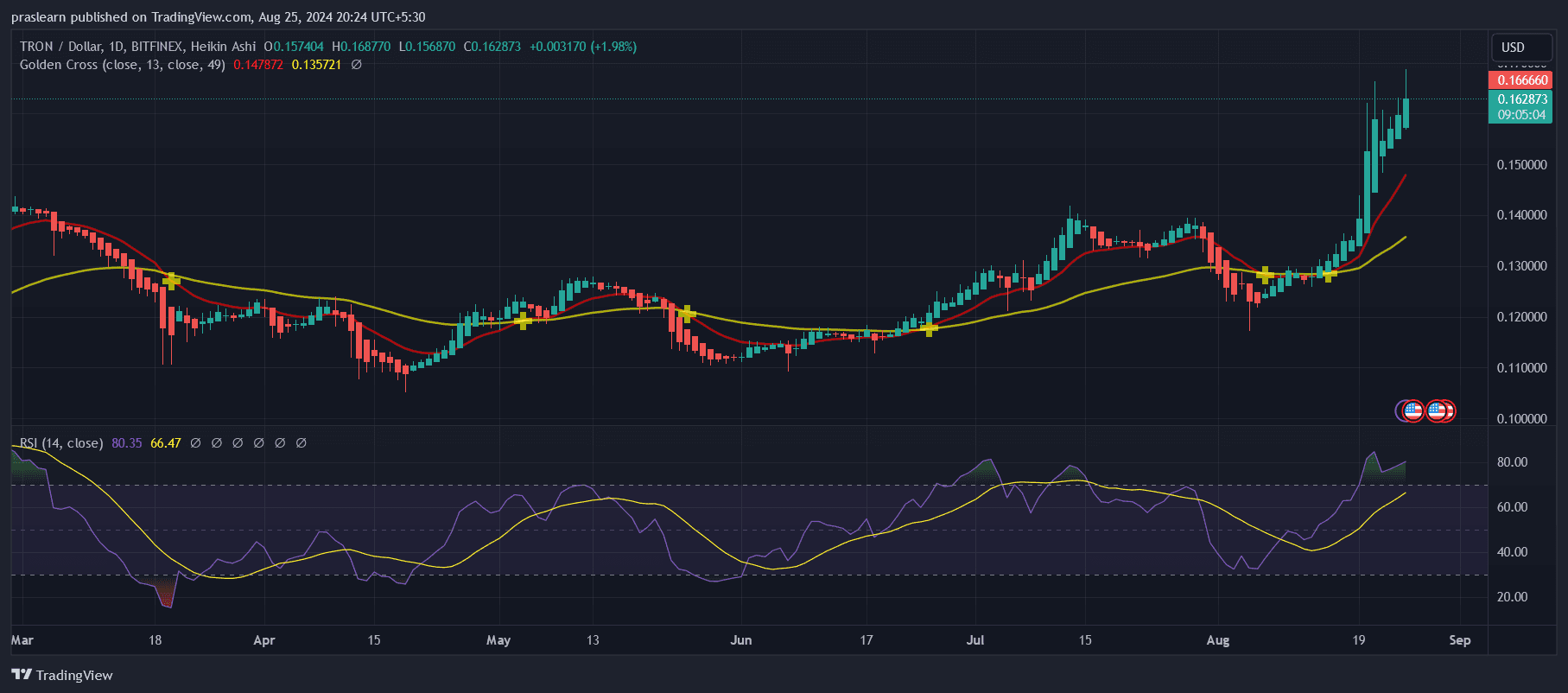Click the 0.120000 price axis label
The width and height of the screenshot is (1568, 693).
click(x=1521, y=317)
